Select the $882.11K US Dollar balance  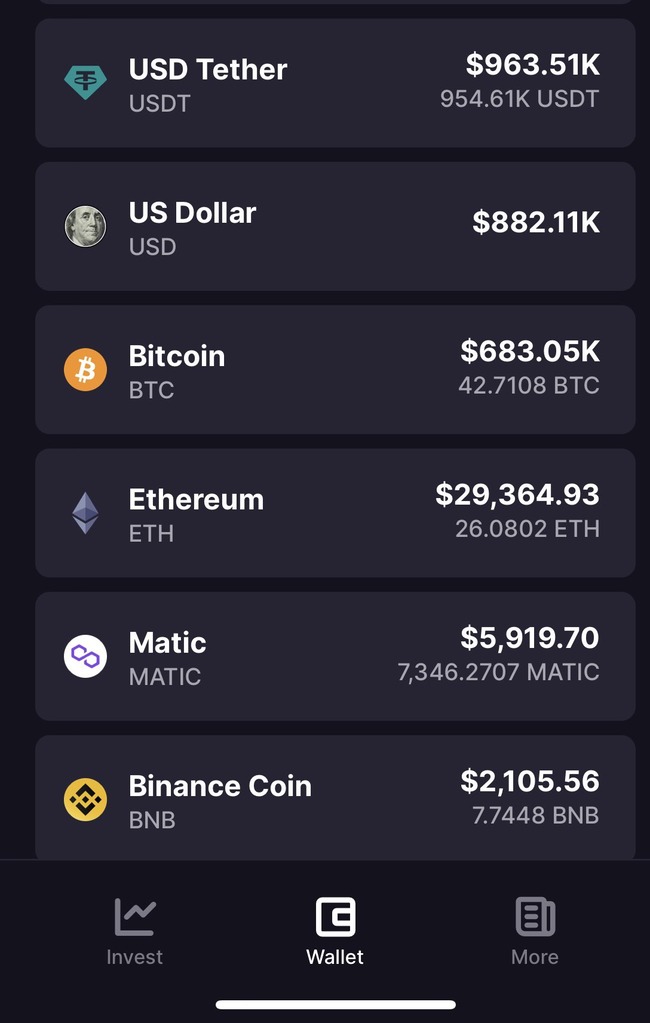536,222
